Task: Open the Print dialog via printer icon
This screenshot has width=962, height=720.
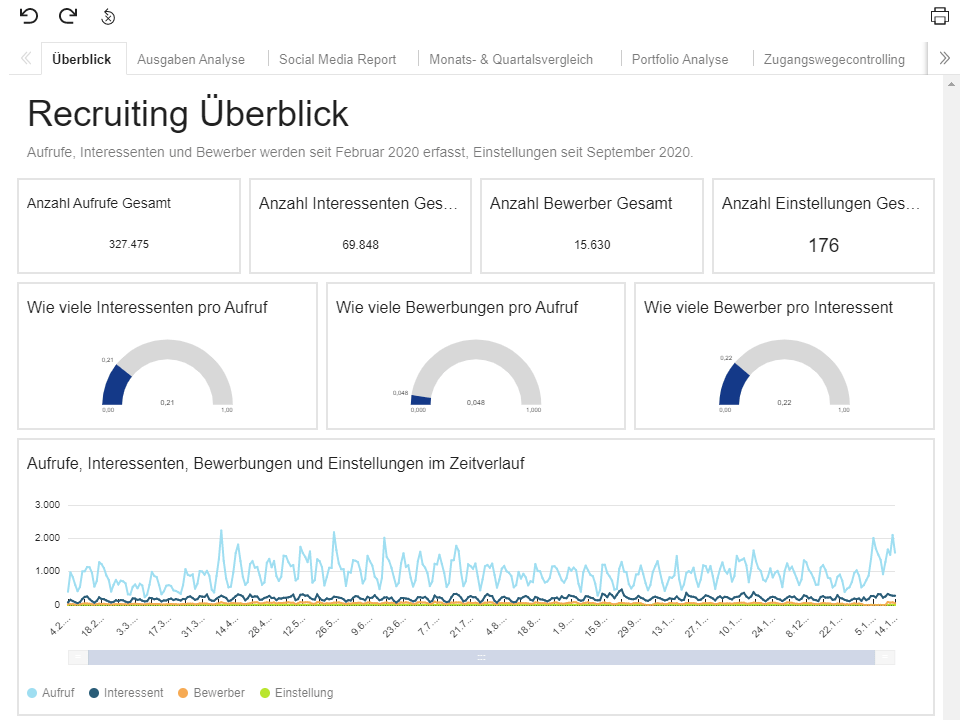Action: click(x=939, y=16)
